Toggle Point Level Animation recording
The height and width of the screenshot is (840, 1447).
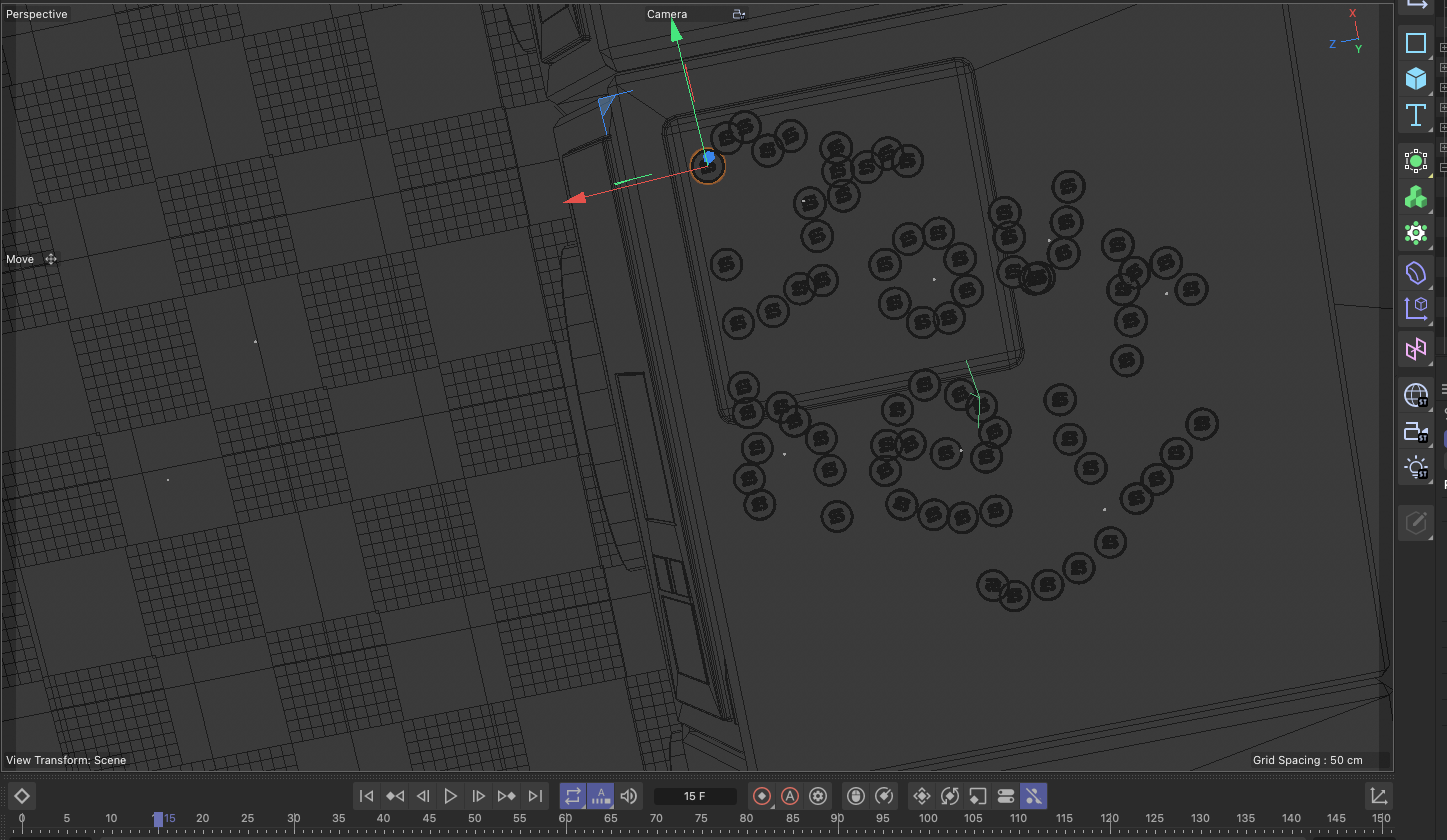[1034, 796]
